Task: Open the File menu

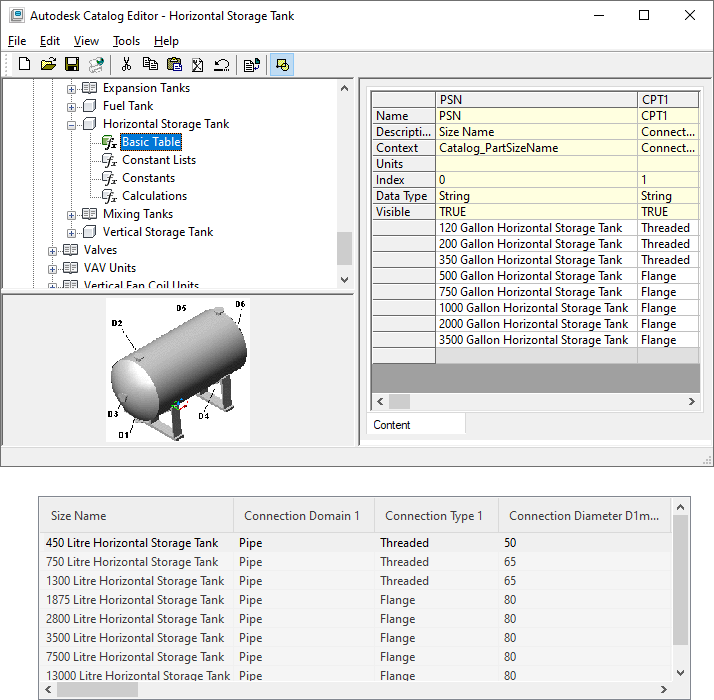Action: tap(17, 41)
